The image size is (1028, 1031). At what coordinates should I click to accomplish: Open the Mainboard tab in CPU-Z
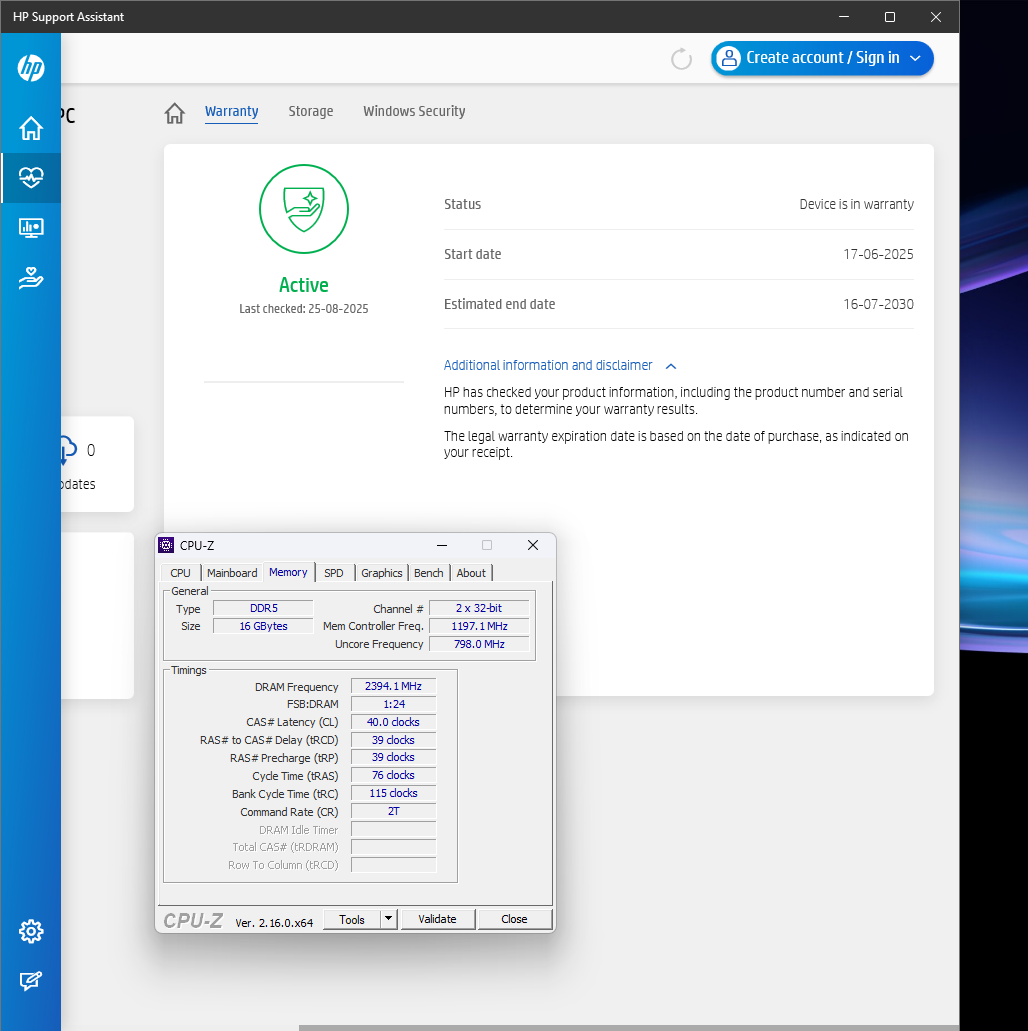232,573
